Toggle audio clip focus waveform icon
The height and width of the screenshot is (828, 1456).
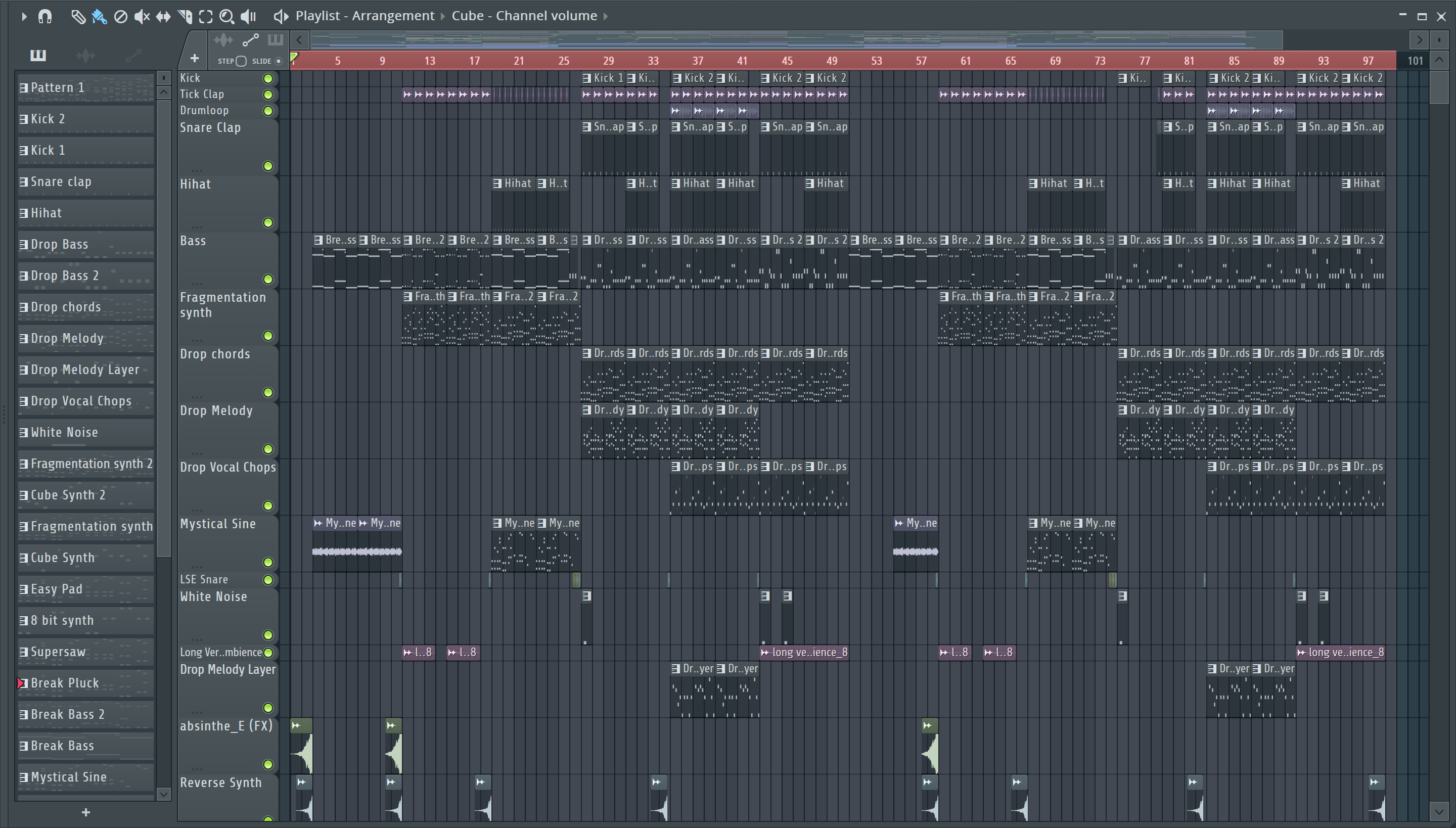(223, 40)
